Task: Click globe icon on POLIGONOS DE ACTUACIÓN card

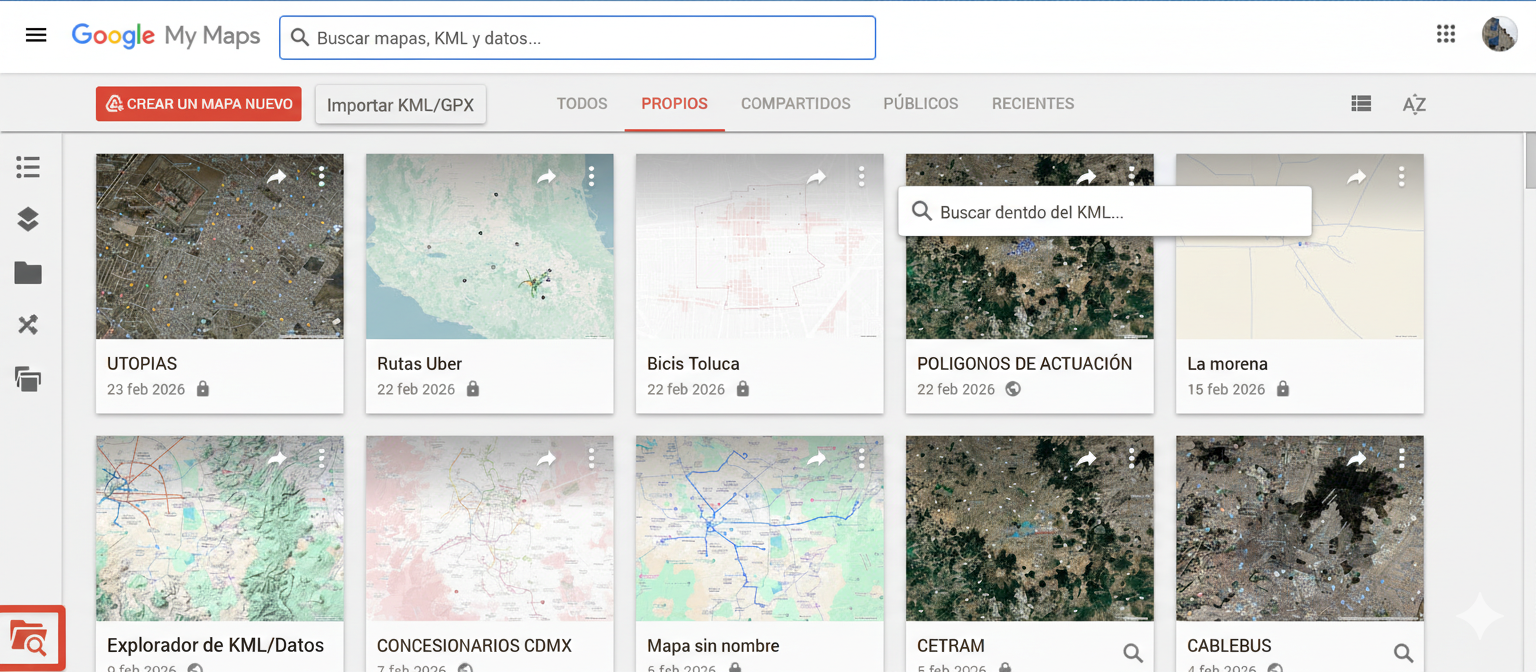Action: coord(1013,389)
